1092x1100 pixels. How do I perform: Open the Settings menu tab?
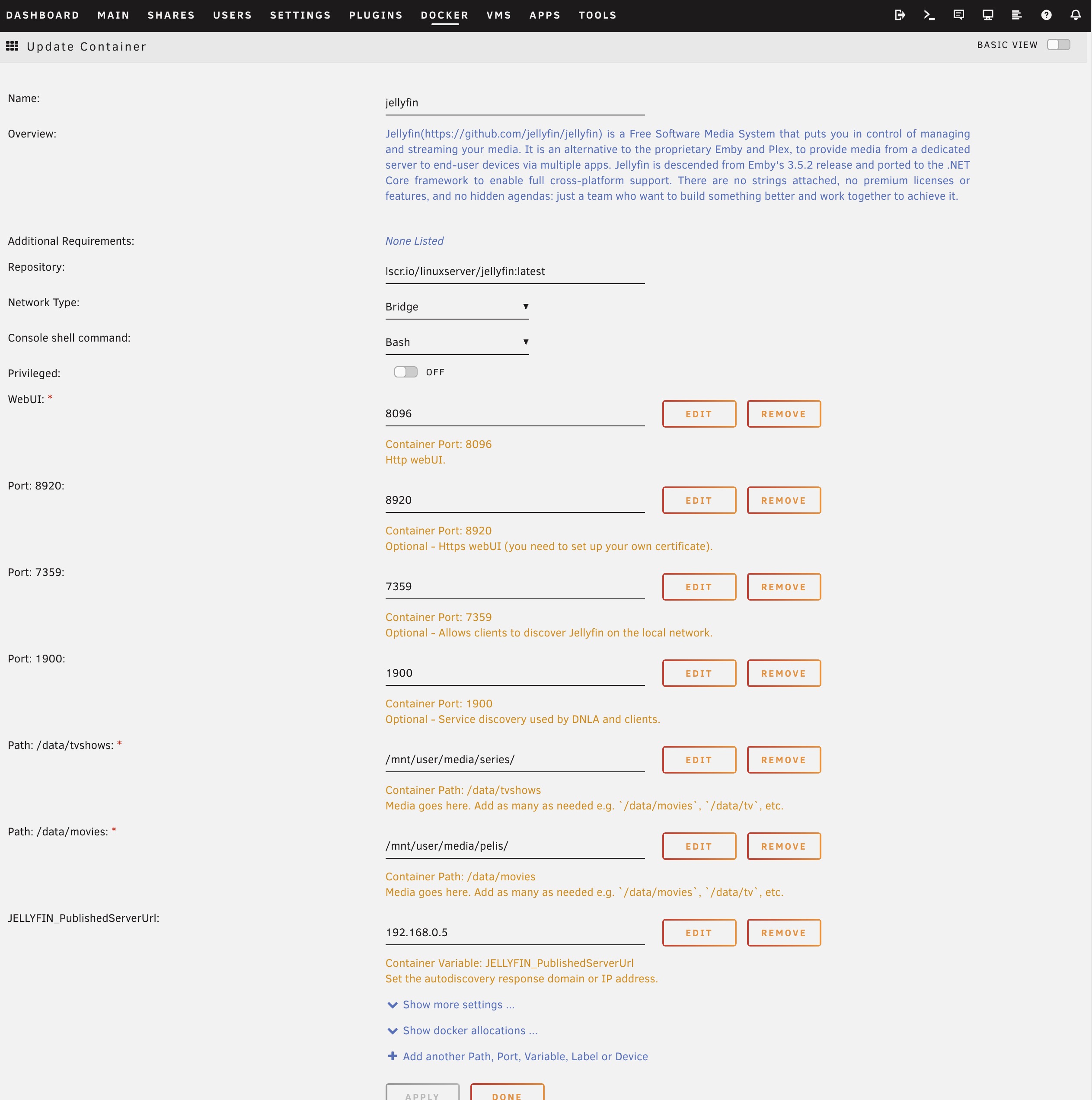(300, 16)
